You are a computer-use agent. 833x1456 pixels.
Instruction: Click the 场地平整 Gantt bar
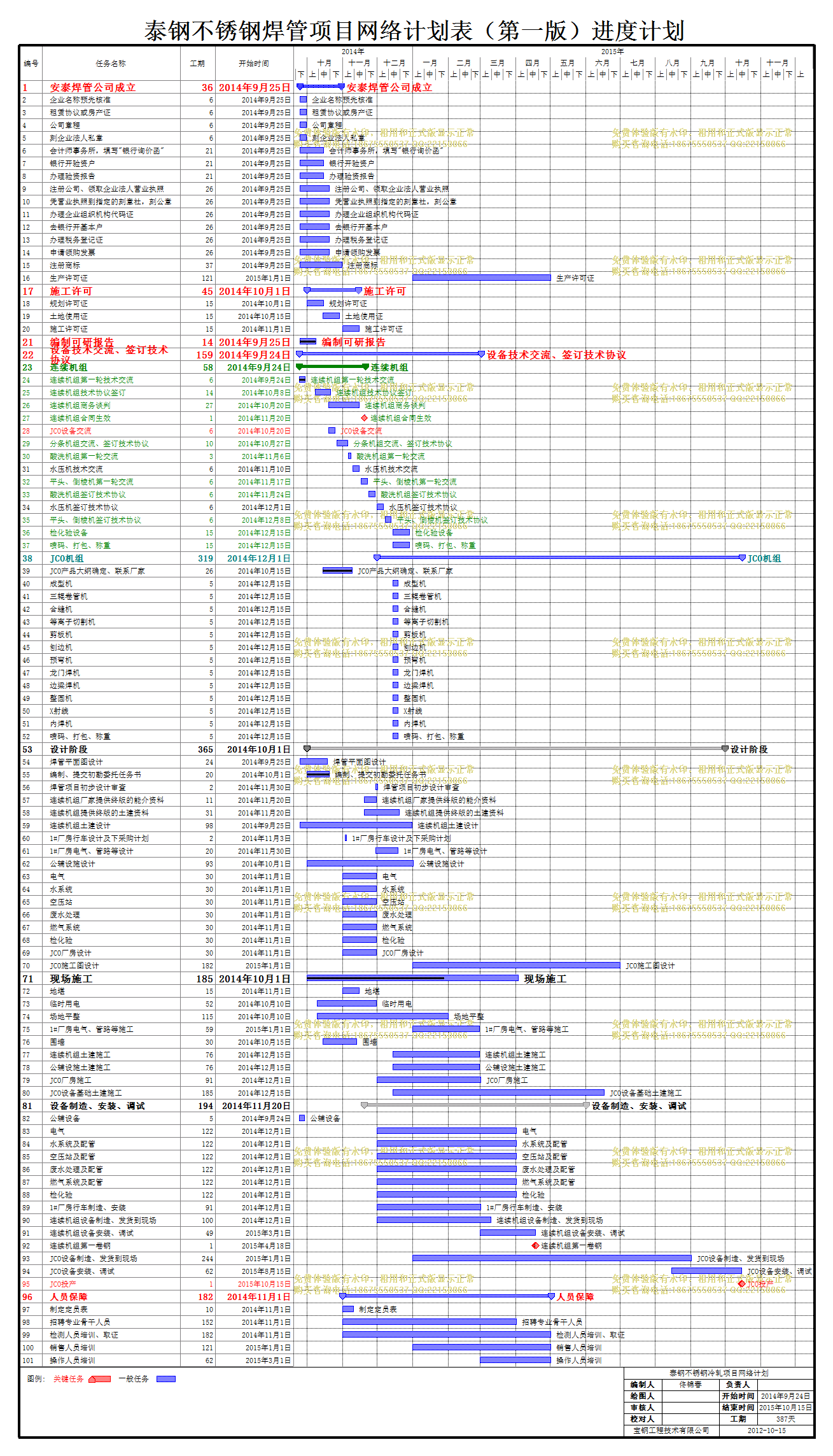coord(382,1016)
